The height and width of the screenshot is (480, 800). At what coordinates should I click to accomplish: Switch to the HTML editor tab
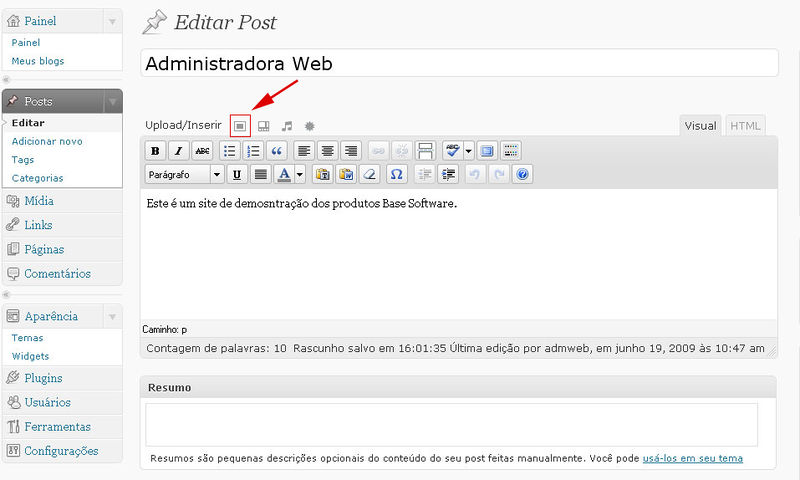click(745, 126)
